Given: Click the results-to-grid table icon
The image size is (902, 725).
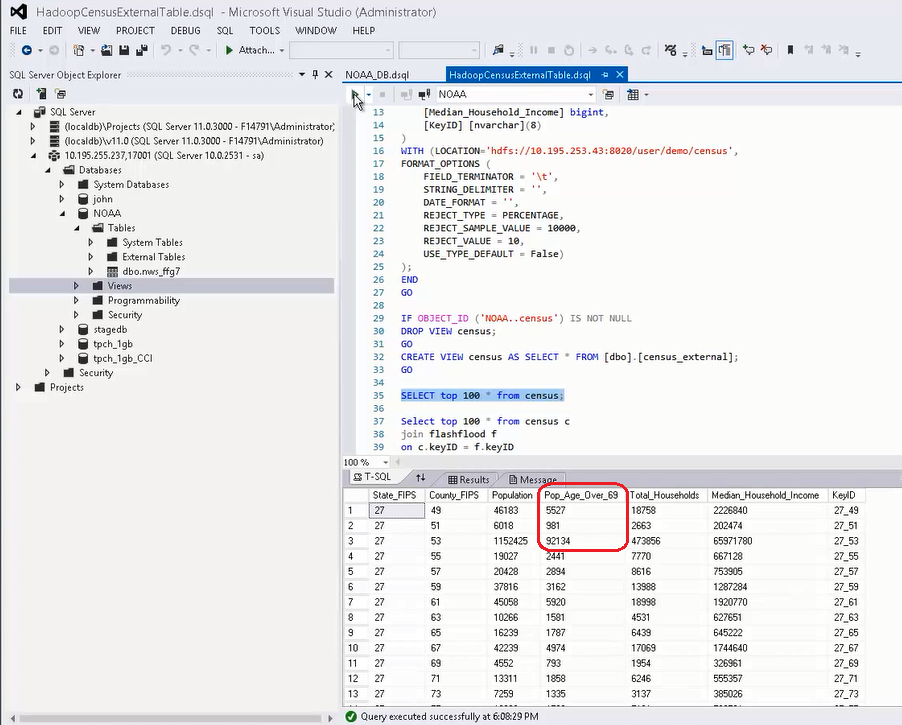Looking at the screenshot, I should tap(633, 94).
